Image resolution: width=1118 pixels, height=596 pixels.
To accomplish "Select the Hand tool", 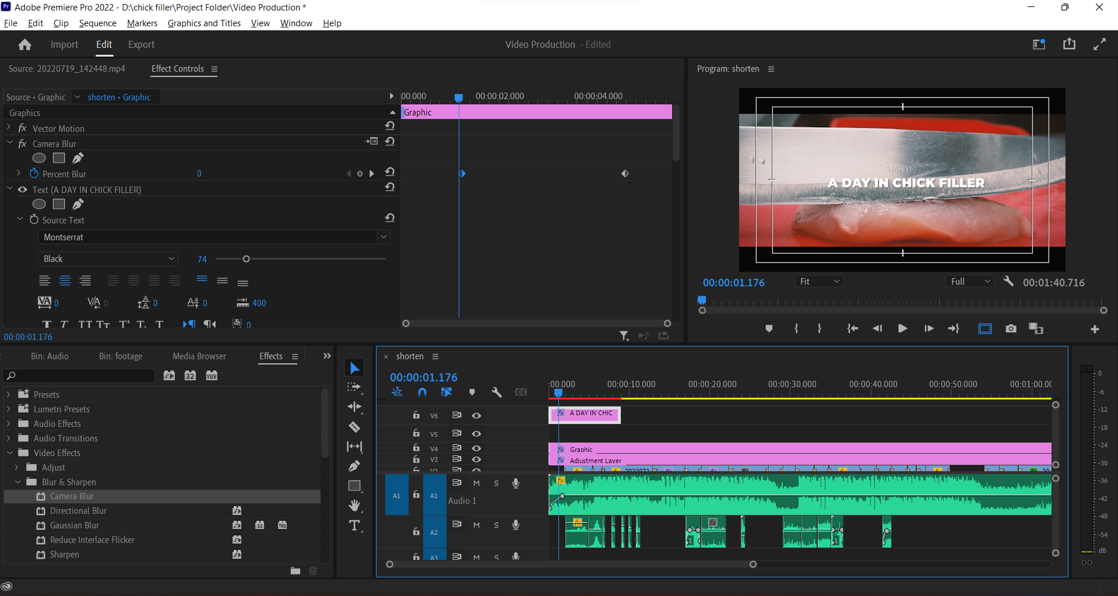I will (354, 506).
